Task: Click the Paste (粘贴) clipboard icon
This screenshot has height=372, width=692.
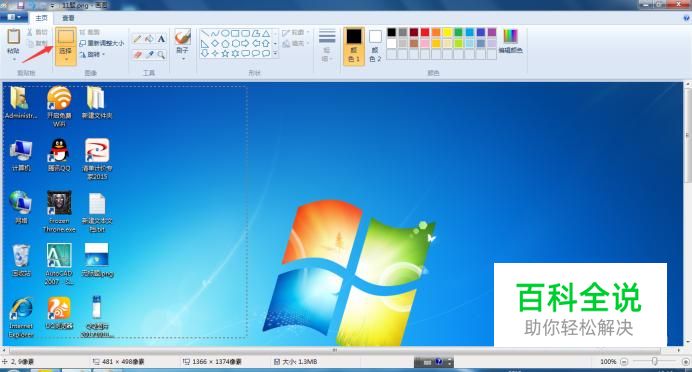Action: click(x=14, y=37)
